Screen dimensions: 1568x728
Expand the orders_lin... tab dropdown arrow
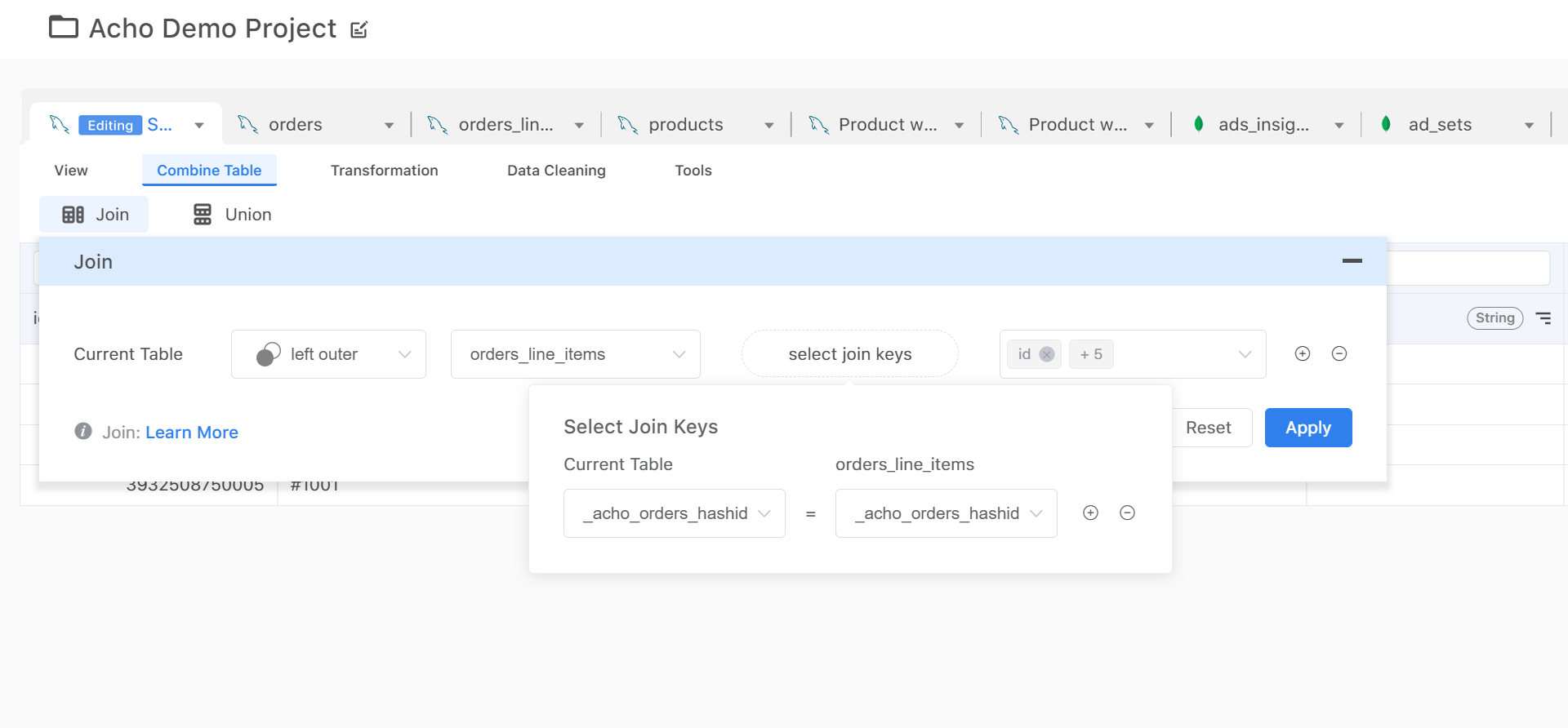[x=579, y=126]
